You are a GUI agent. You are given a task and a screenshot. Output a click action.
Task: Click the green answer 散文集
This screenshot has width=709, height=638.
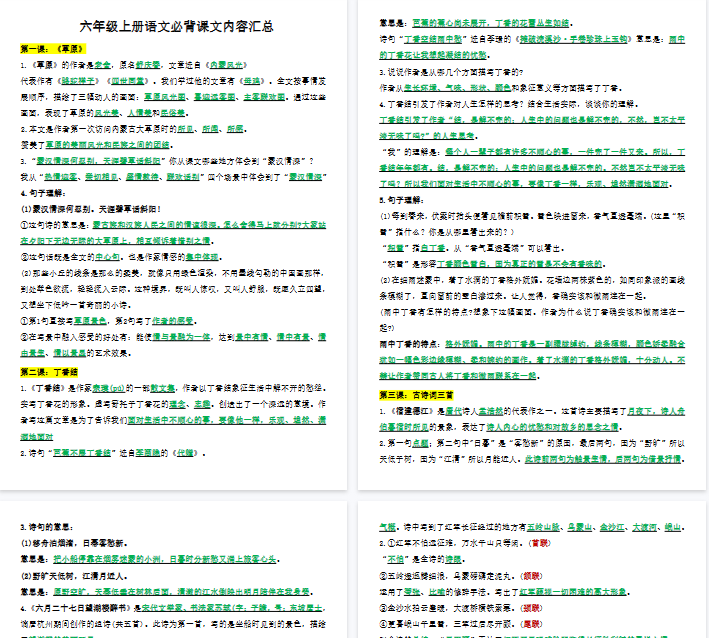pyautogui.click(x=163, y=388)
